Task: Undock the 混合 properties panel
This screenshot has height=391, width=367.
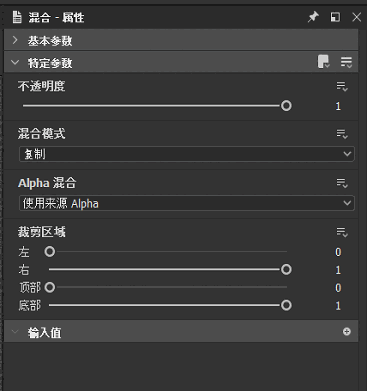Action: coord(335,17)
